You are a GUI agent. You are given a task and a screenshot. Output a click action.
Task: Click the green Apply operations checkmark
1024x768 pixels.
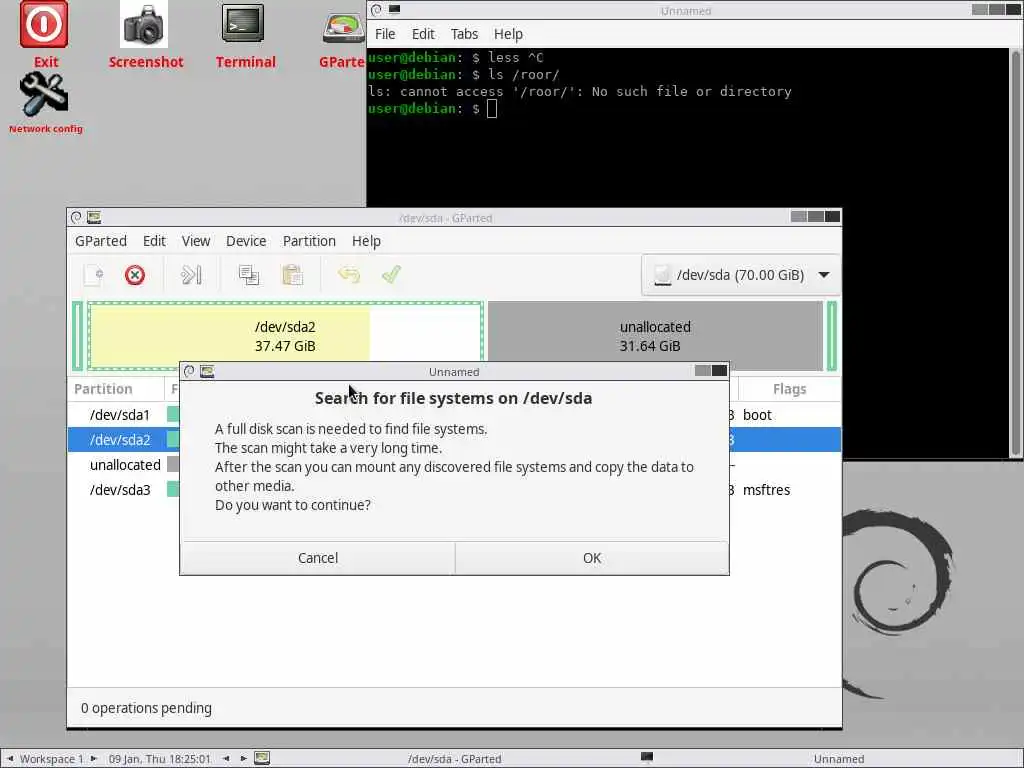tap(391, 275)
